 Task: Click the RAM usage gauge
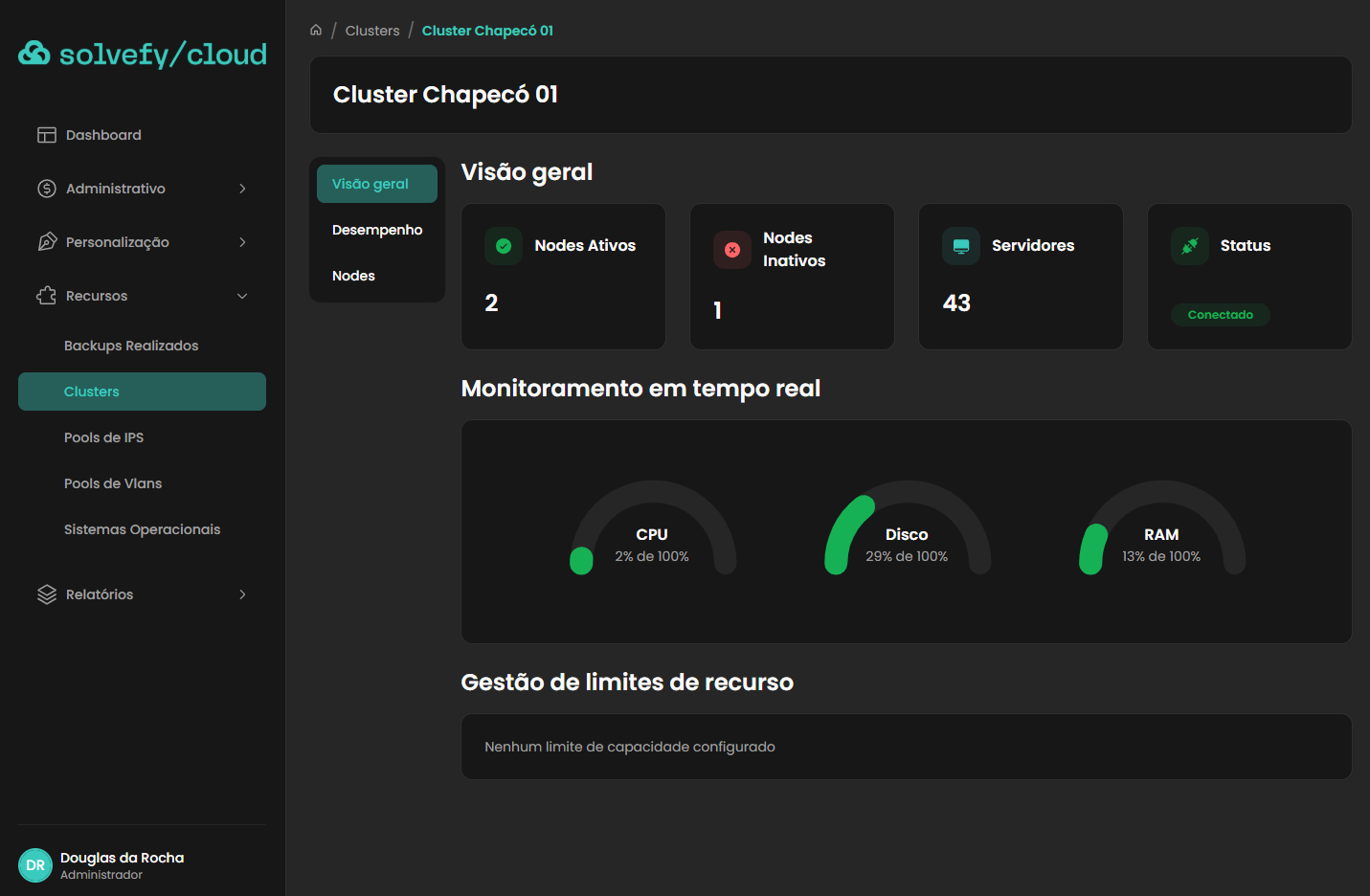pyautogui.click(x=1162, y=527)
